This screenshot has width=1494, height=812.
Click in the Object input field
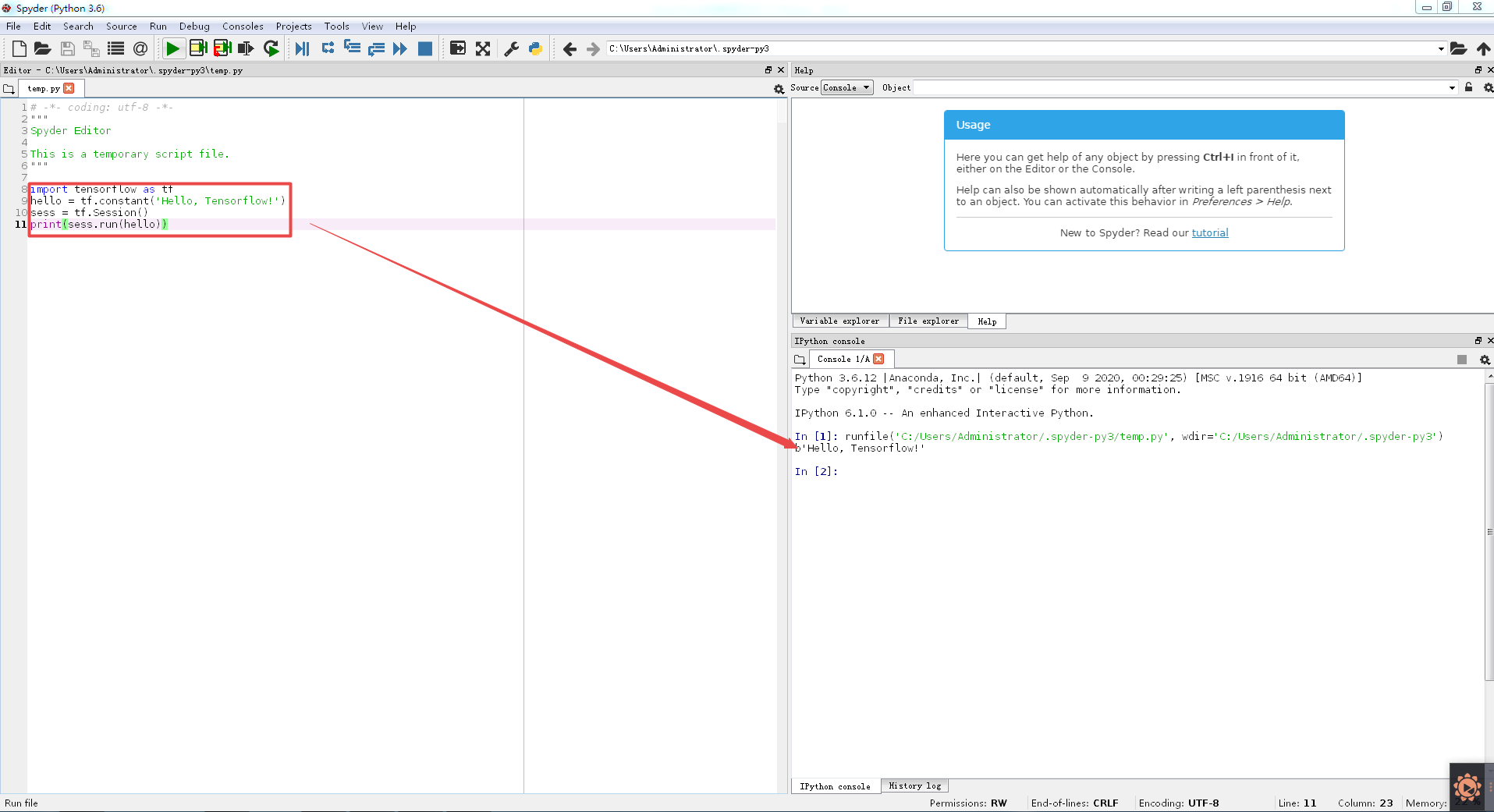coord(1180,87)
